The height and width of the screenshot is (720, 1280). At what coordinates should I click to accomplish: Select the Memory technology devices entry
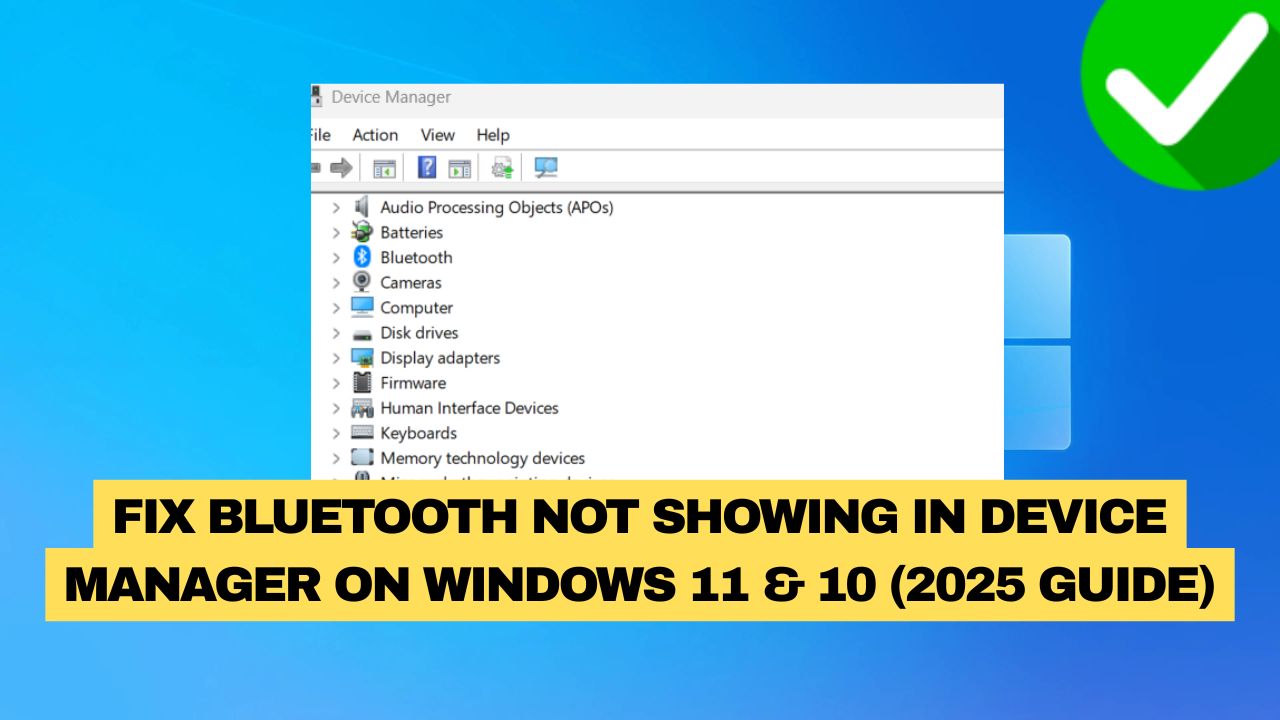482,458
